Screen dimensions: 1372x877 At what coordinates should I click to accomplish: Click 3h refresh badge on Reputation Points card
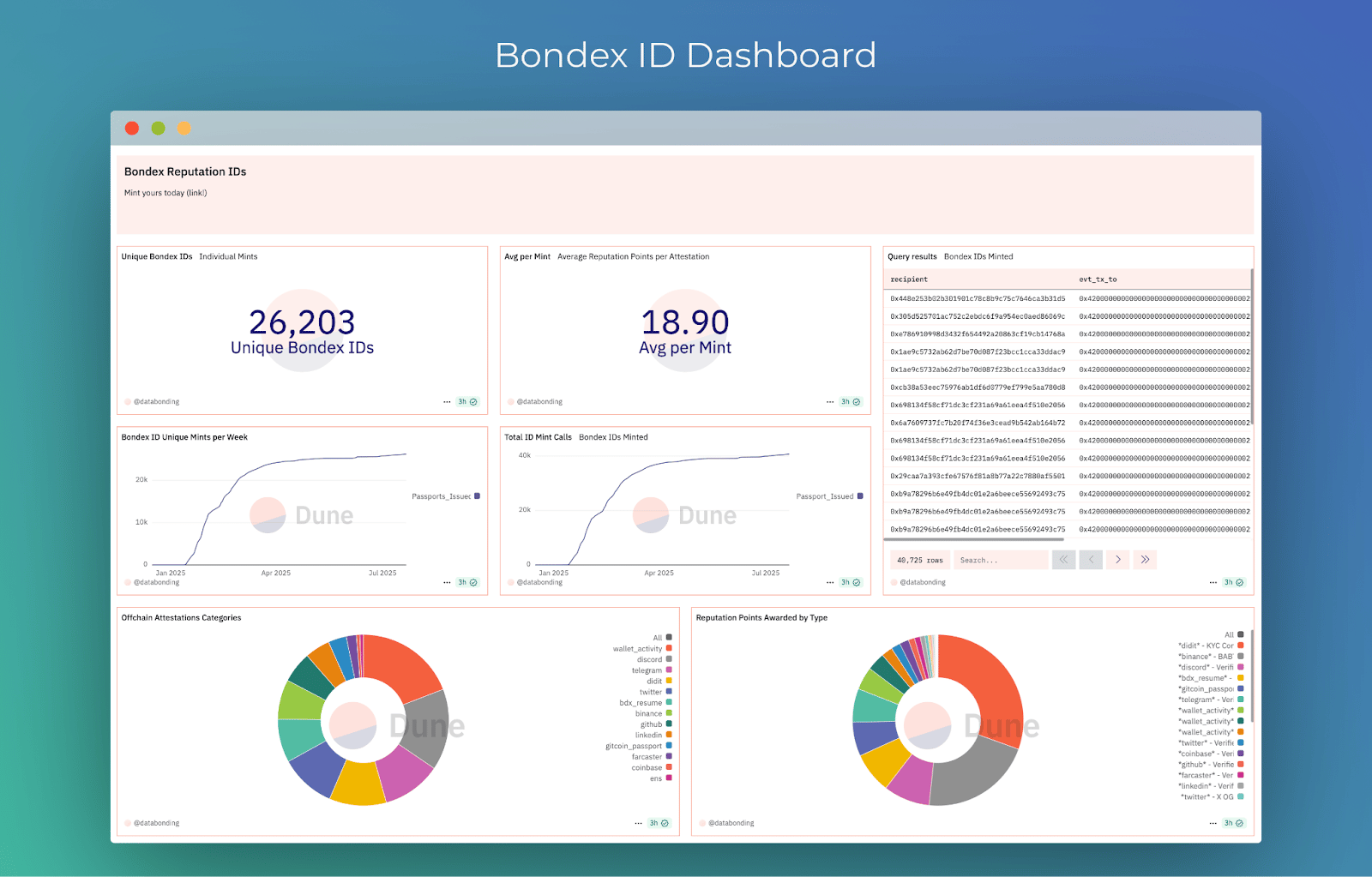click(x=1234, y=823)
